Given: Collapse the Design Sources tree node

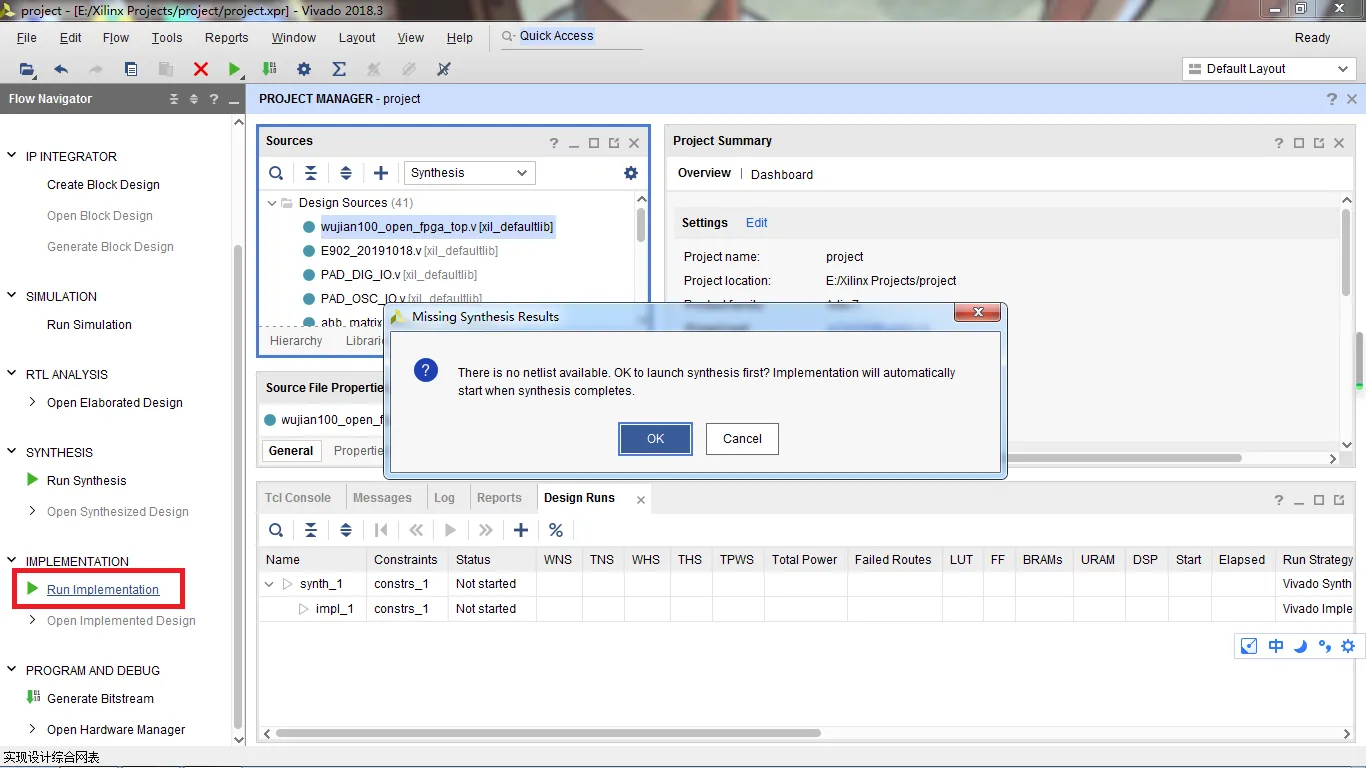Looking at the screenshot, I should pos(271,203).
